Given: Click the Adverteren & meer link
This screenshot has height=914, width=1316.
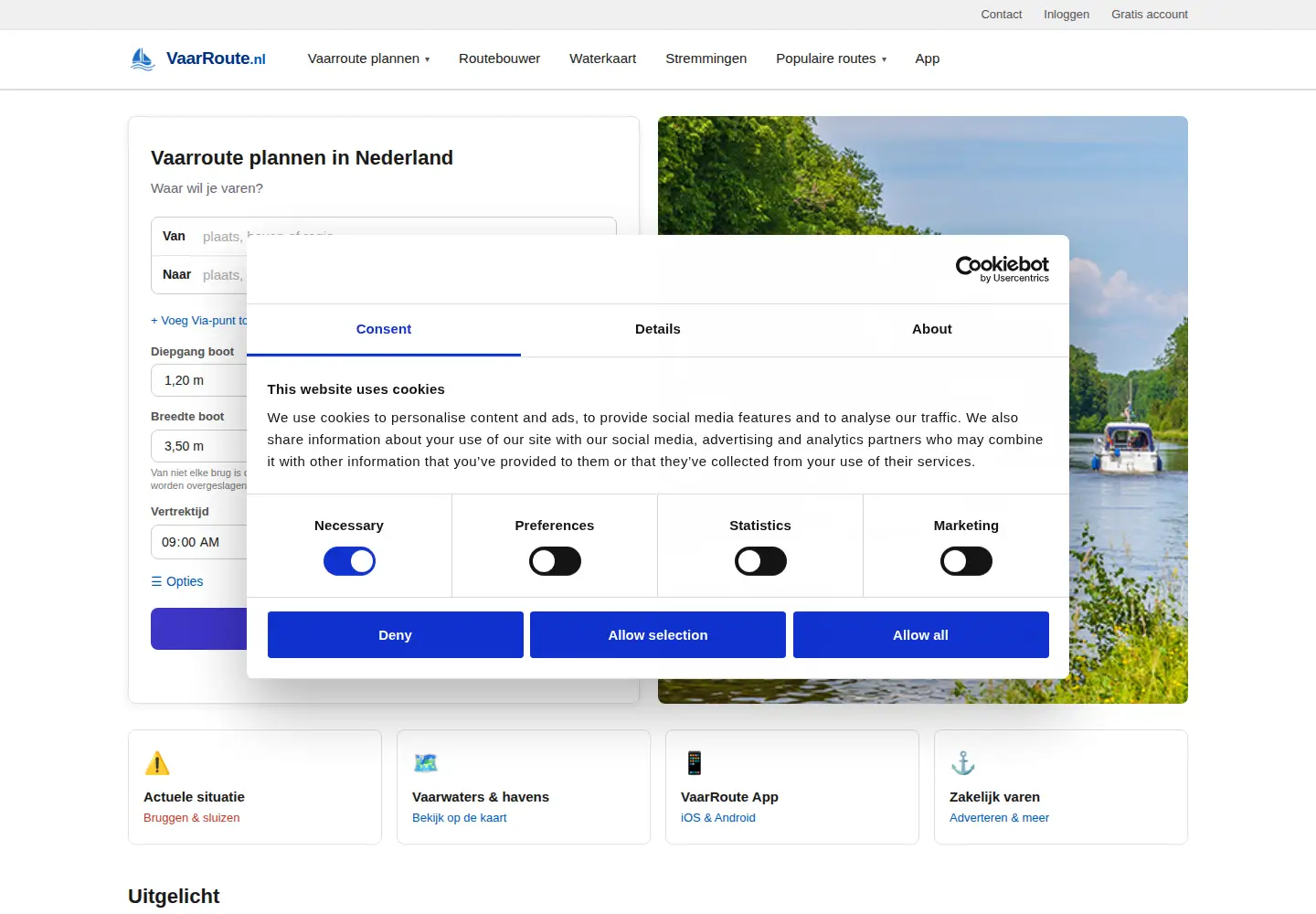Looking at the screenshot, I should (x=999, y=818).
